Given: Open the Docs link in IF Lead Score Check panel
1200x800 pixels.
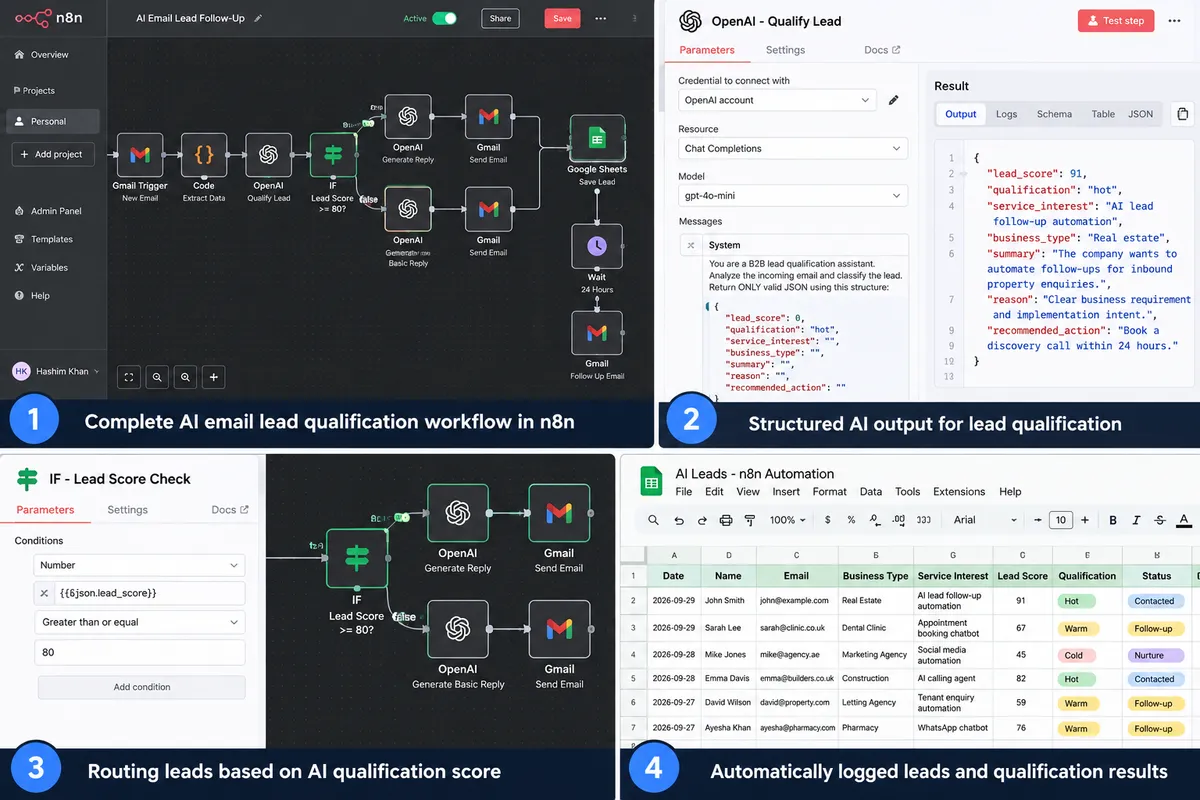Looking at the screenshot, I should (x=230, y=510).
